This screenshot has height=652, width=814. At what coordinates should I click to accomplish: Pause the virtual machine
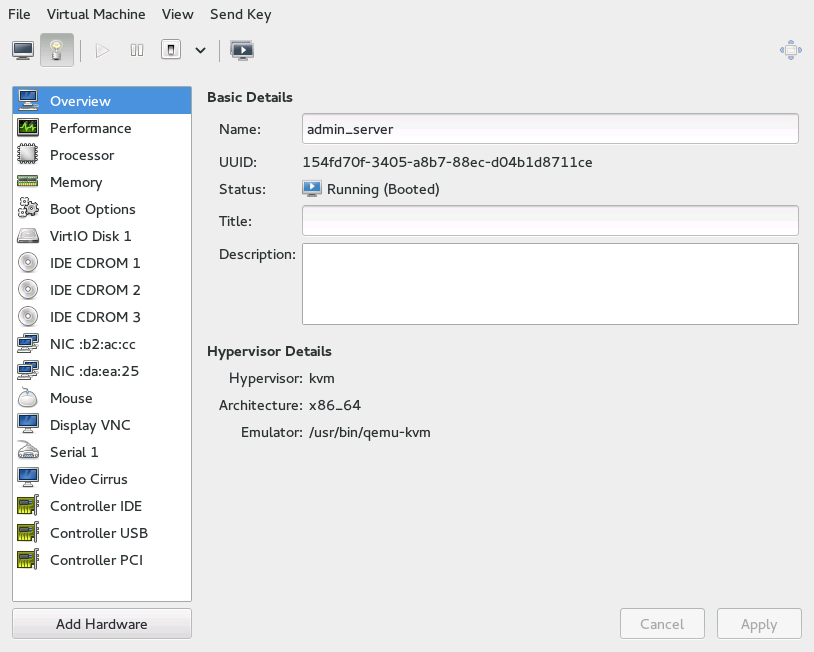click(137, 50)
